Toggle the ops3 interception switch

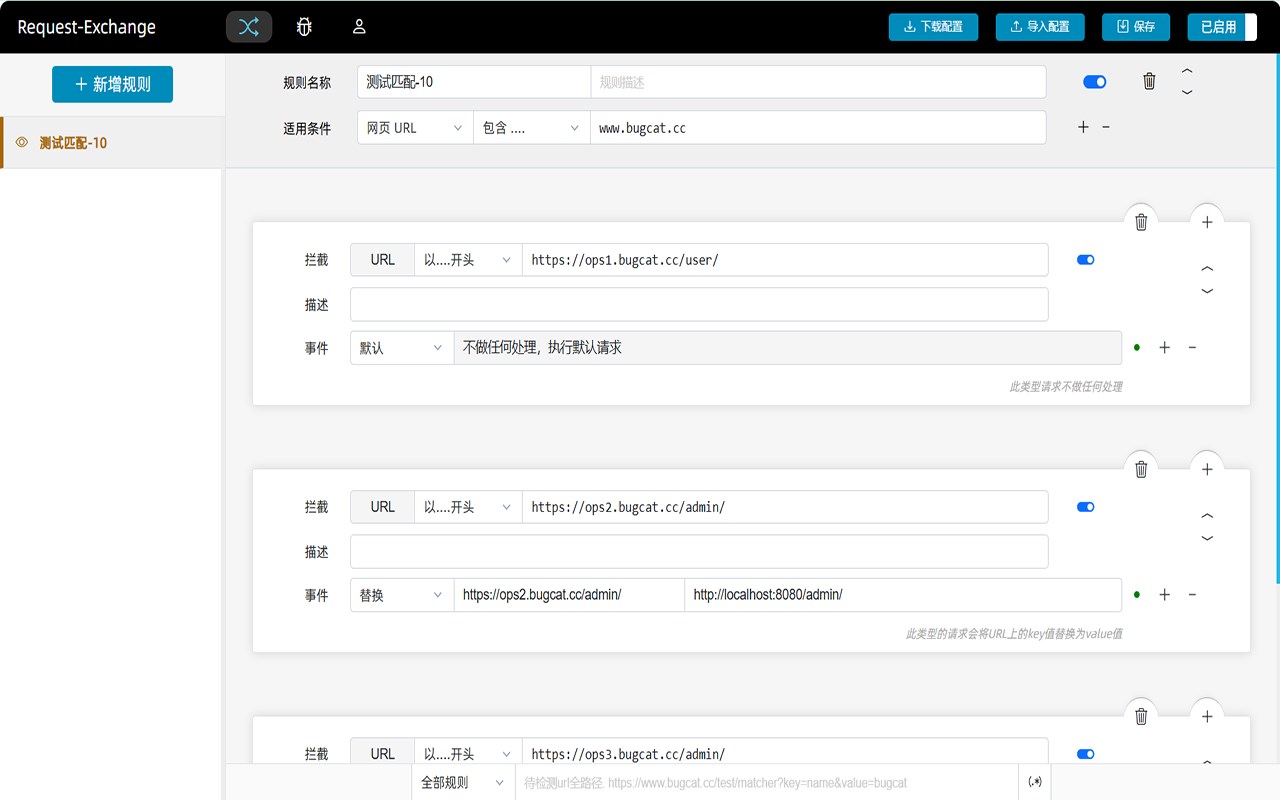pos(1086,754)
